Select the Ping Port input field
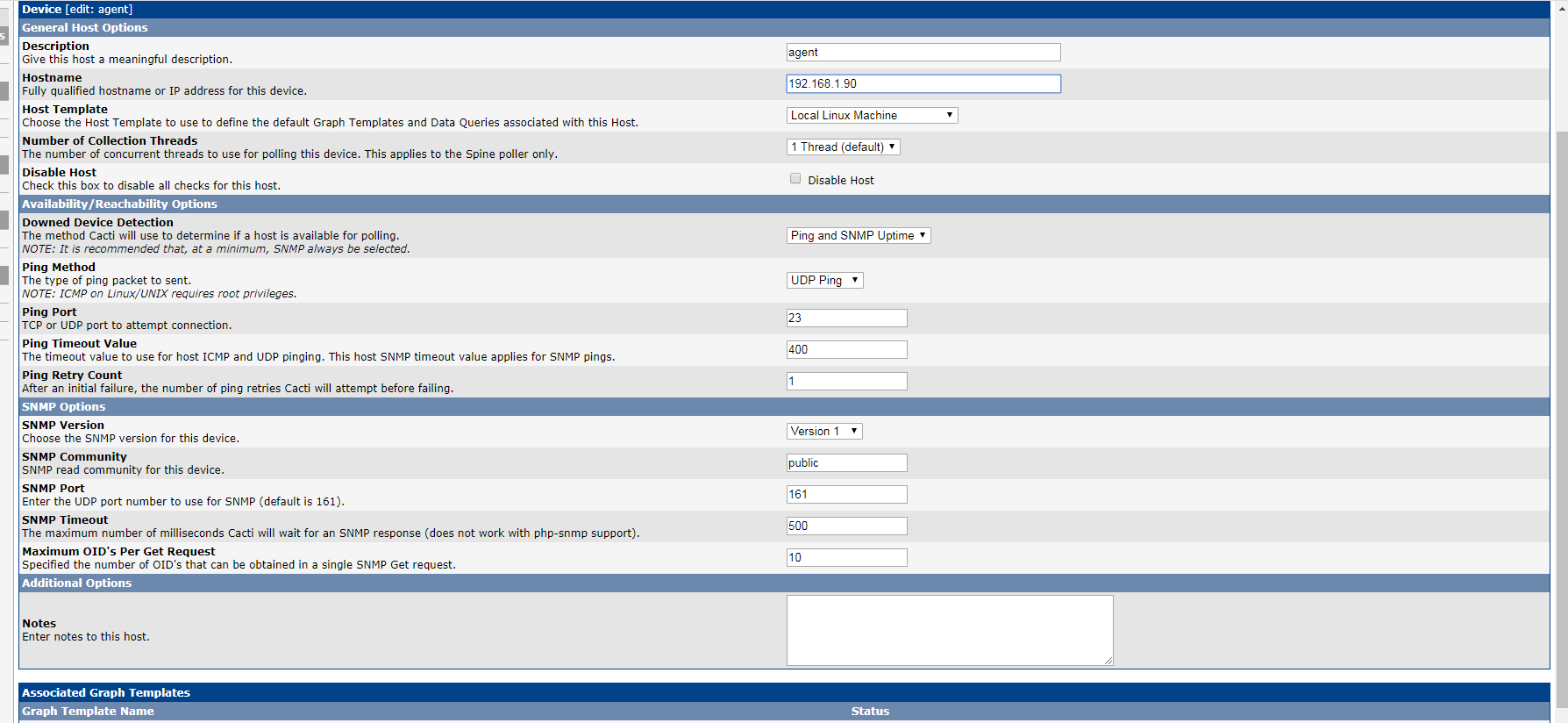1568x723 pixels. click(x=846, y=319)
